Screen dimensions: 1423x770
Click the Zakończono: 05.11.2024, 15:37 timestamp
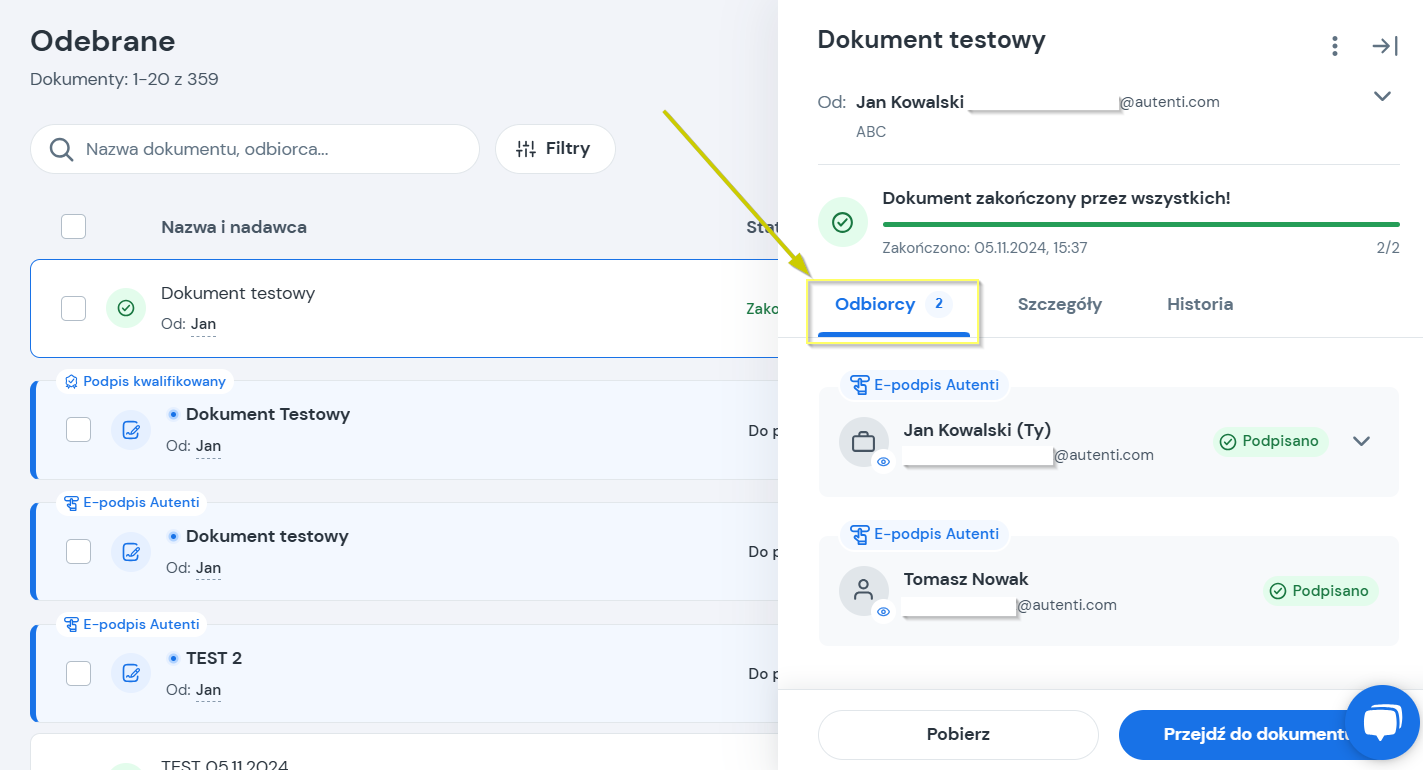985,247
